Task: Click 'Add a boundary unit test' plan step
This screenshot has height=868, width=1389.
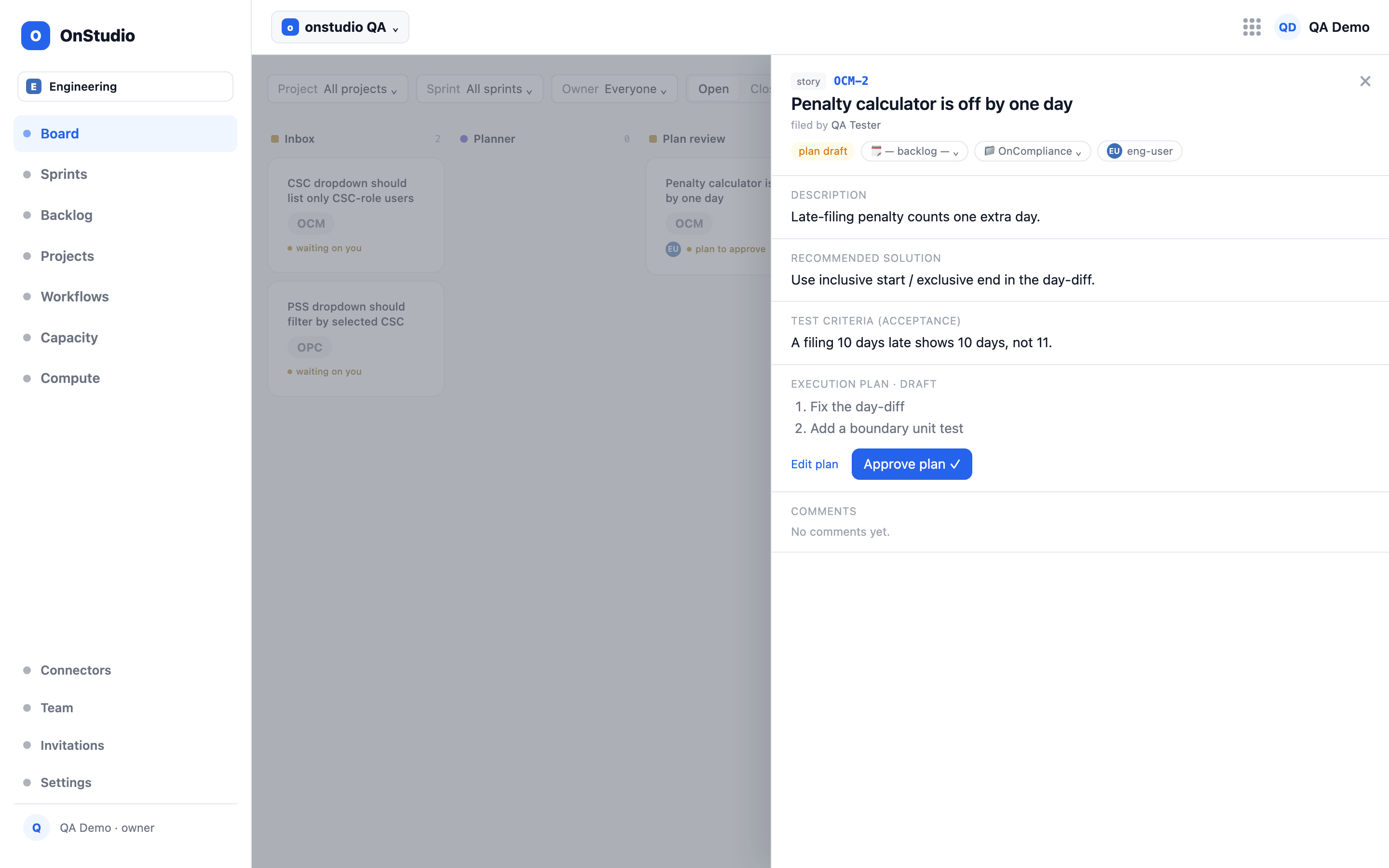Action: (886, 428)
